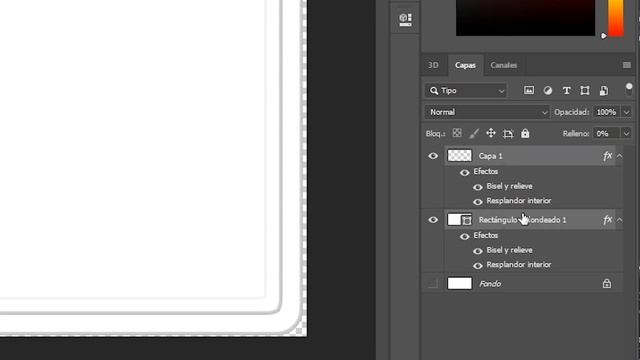640x360 pixels.
Task: Click Bisel y relieve under Rectángulo redondeado 1
Action: (x=509, y=250)
